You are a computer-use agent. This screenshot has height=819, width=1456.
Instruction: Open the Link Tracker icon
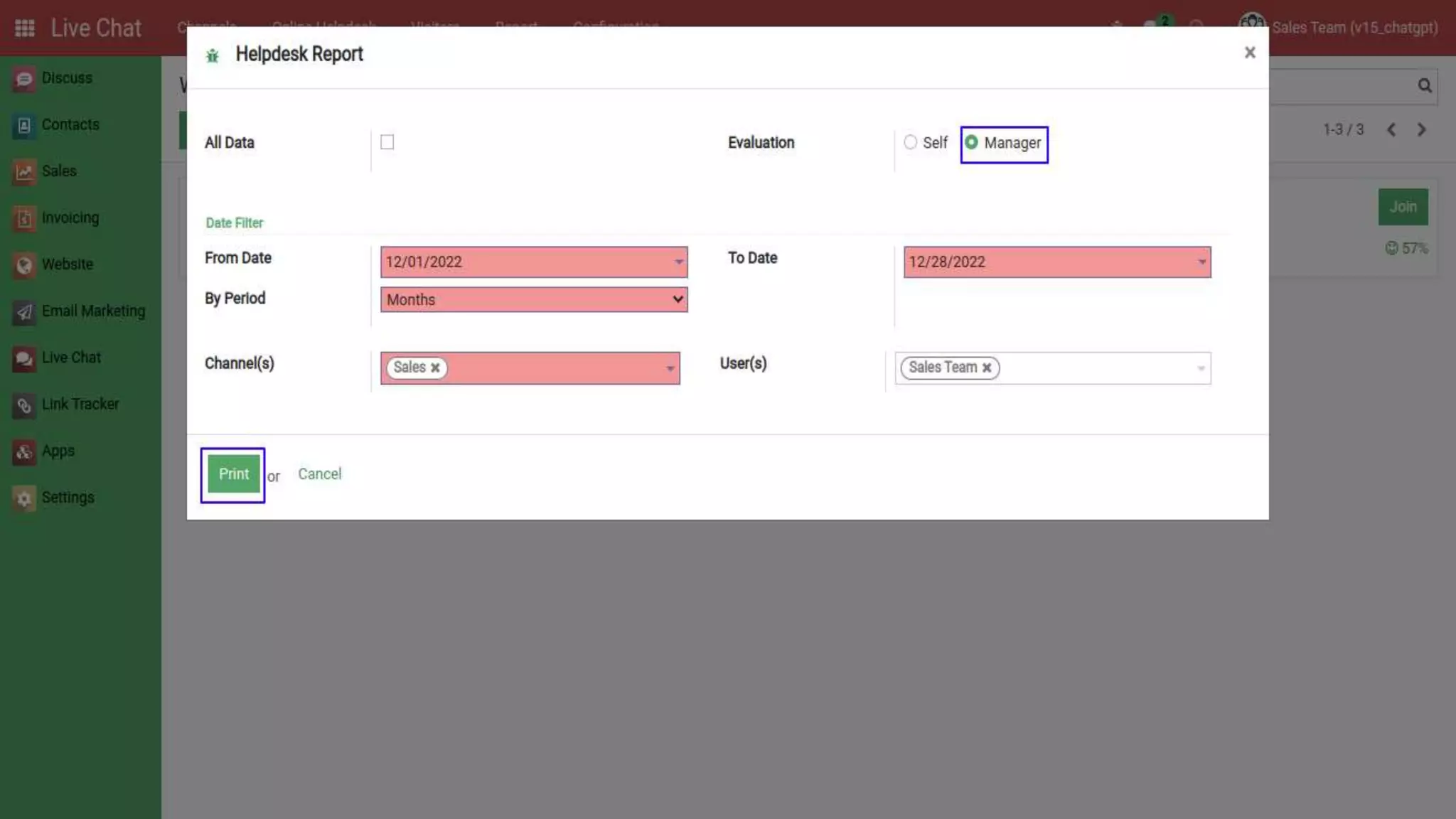[24, 405]
